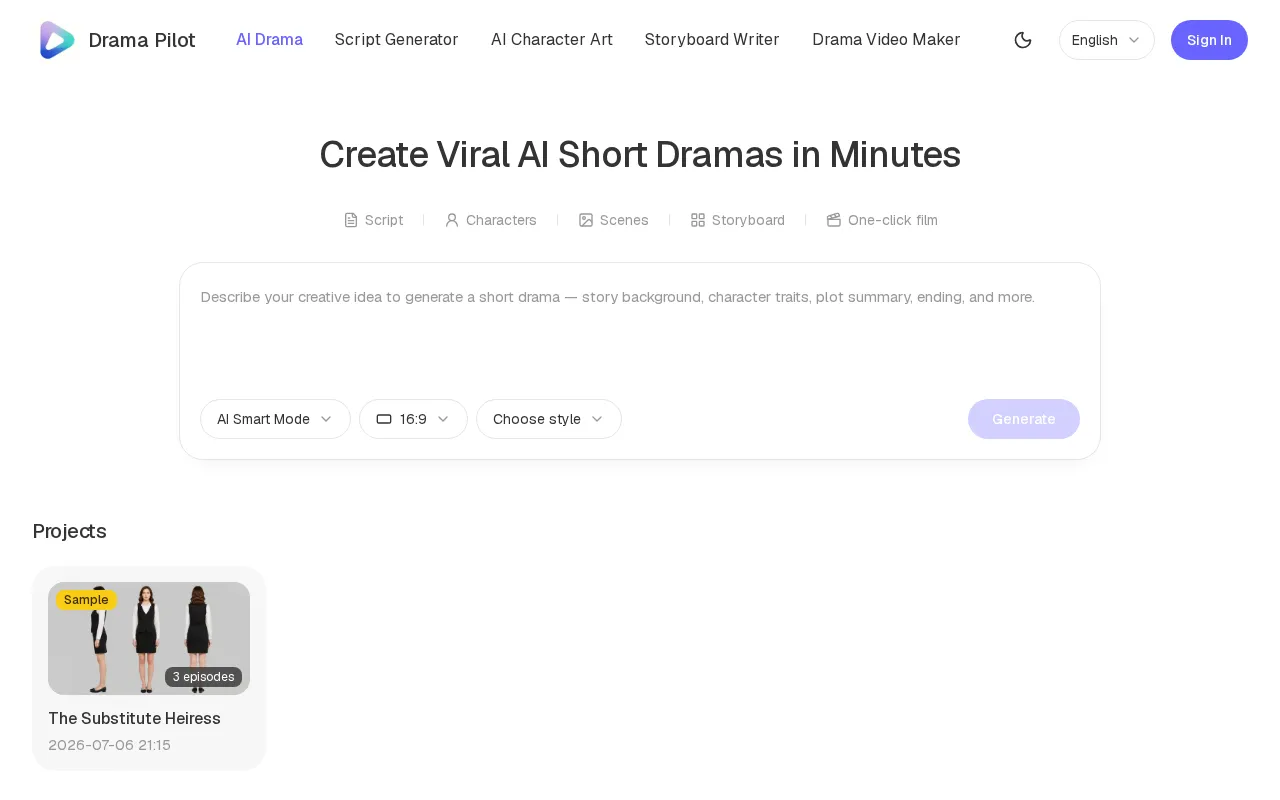Open the Drama Video Maker menu item
Image resolution: width=1280 pixels, height=800 pixels.
tap(886, 40)
